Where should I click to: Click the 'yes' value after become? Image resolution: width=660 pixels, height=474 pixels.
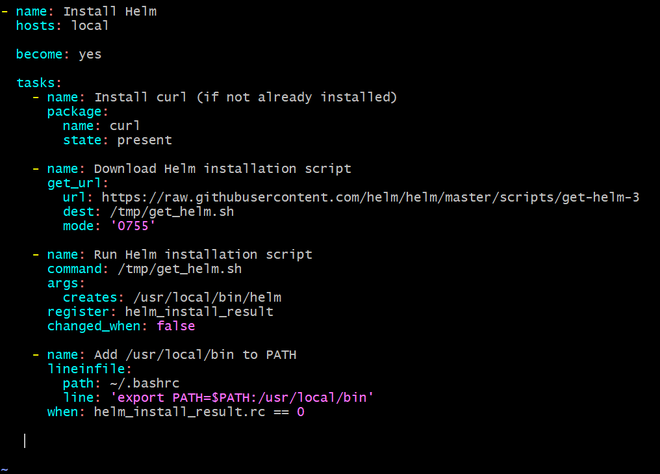point(90,55)
